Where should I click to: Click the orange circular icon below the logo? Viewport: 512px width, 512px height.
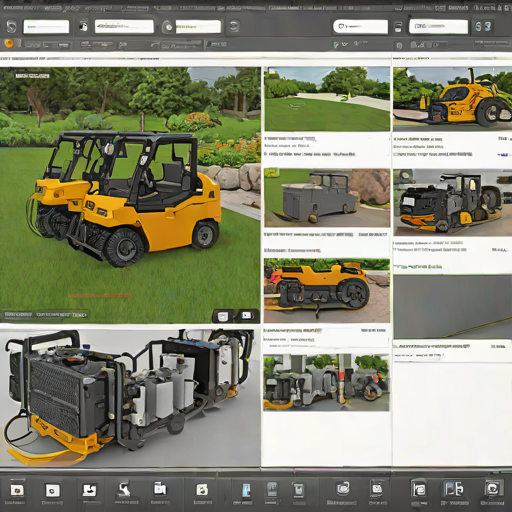click(9, 43)
